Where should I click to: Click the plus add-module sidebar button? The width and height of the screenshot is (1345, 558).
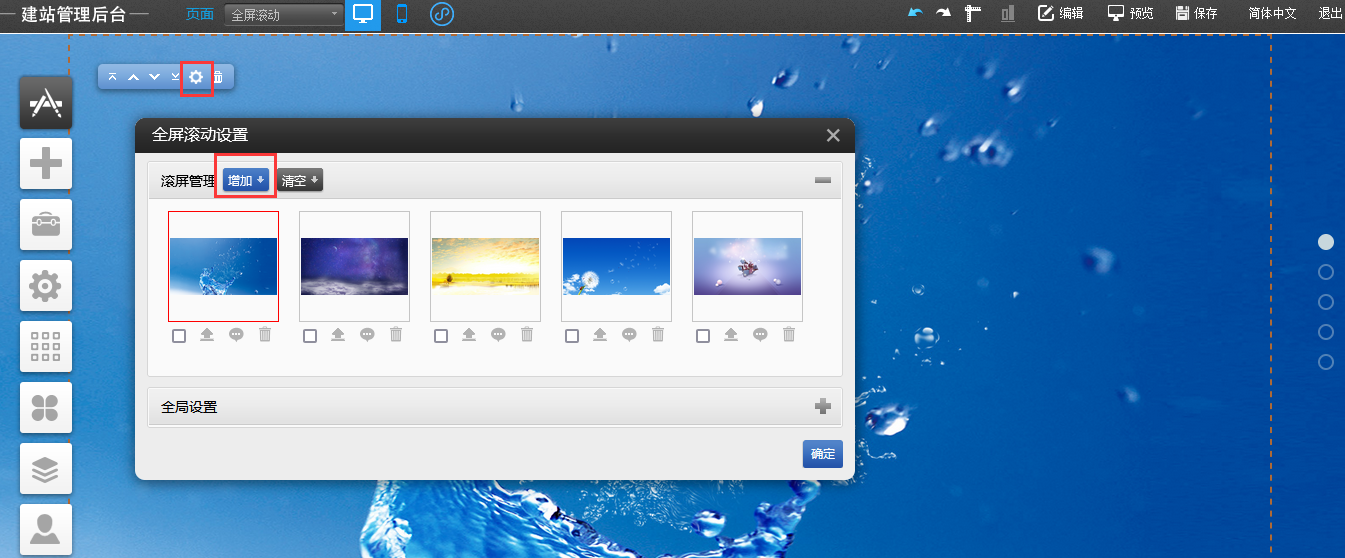click(46, 163)
